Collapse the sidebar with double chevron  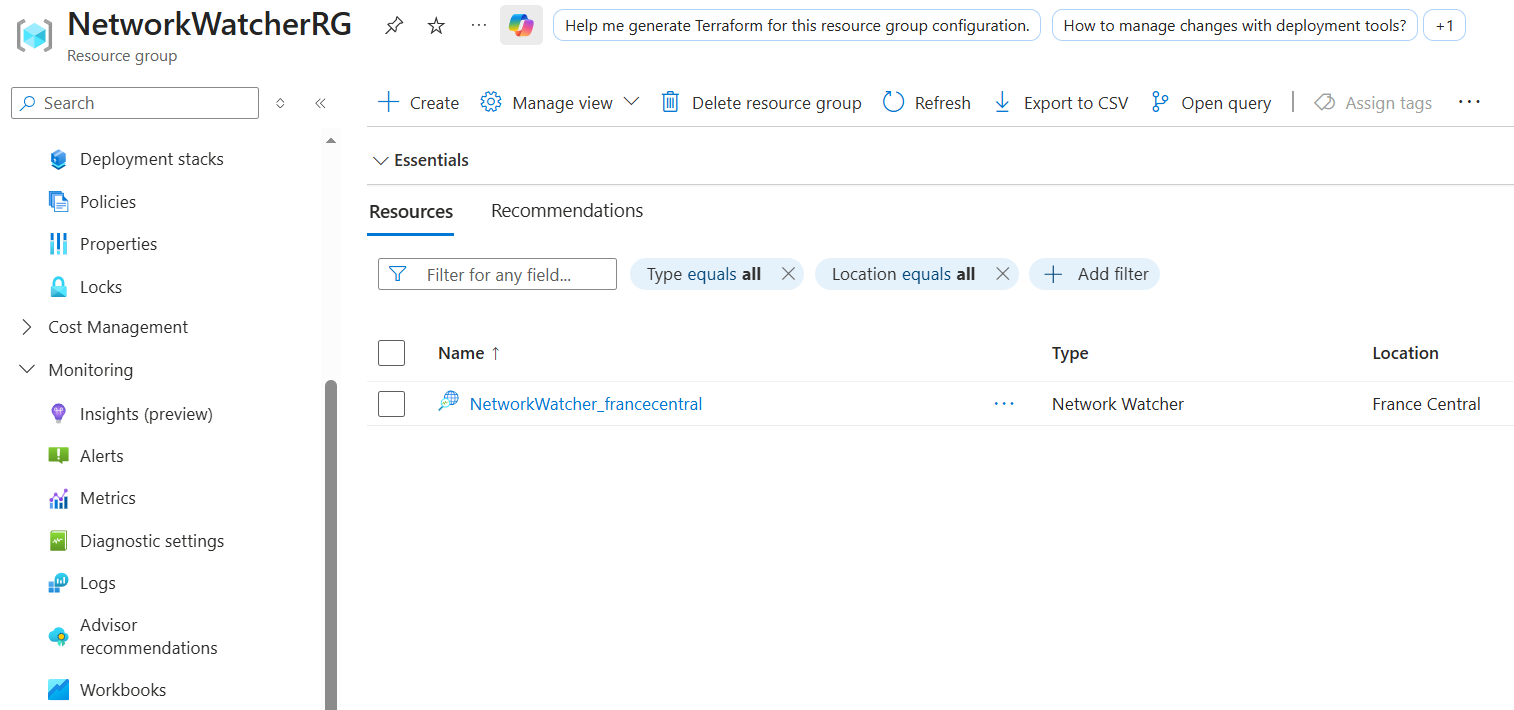[320, 103]
